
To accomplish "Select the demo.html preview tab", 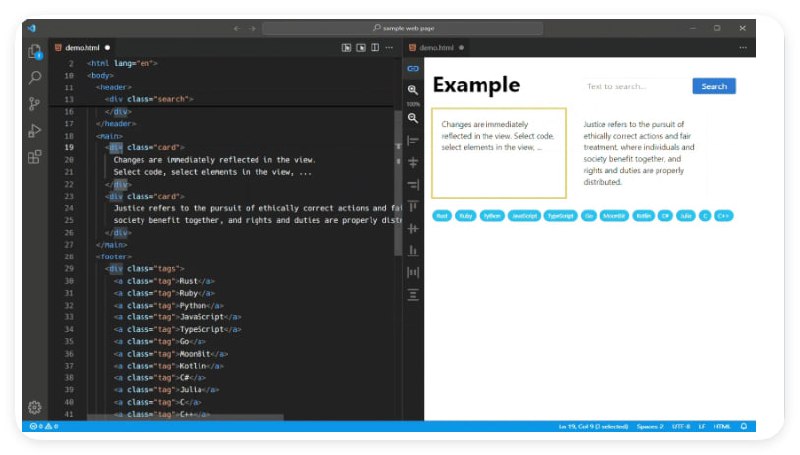I will (x=436, y=47).
